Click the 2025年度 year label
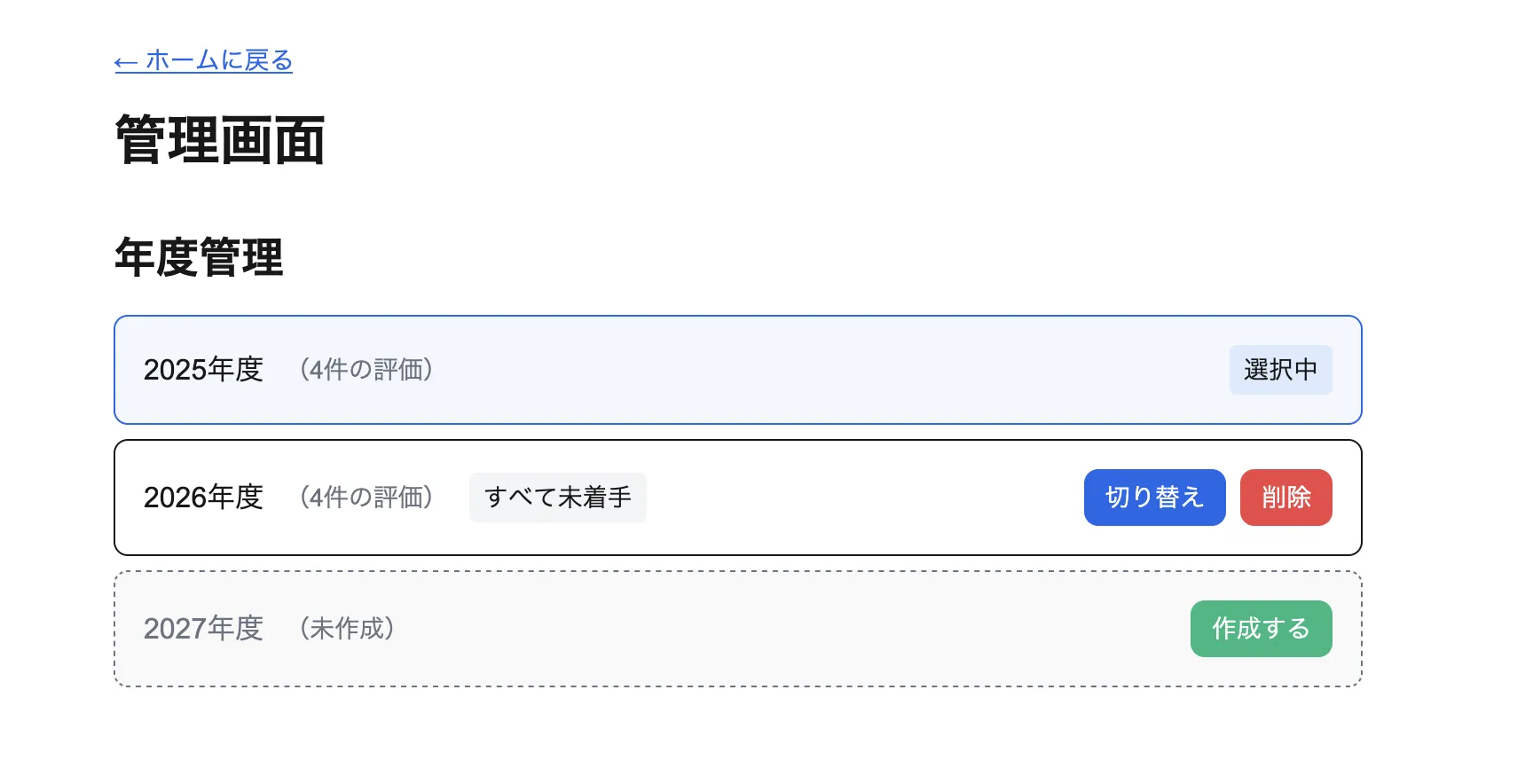 pos(203,370)
